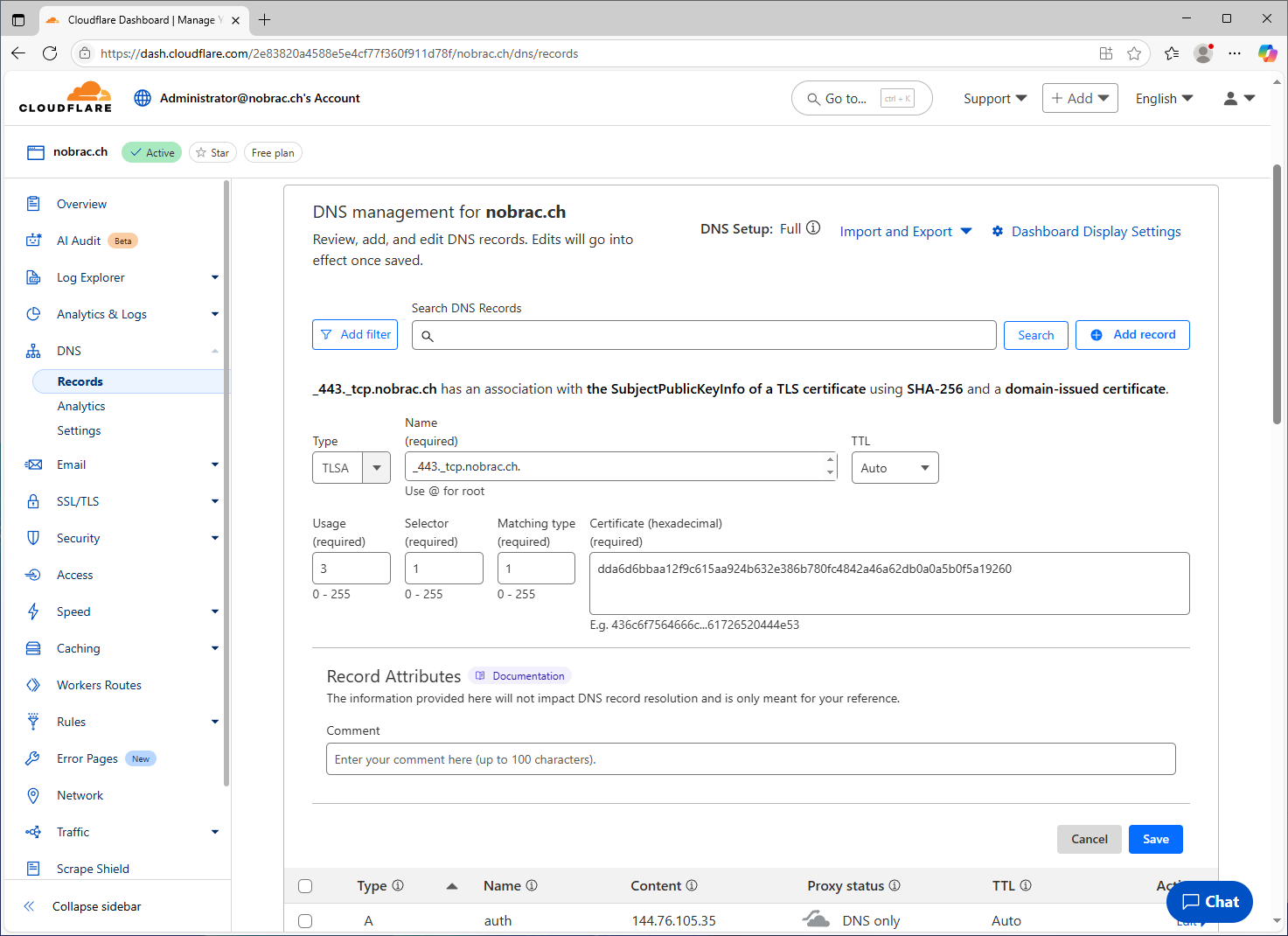
Task: Click the Caching sidebar icon
Action: (33, 648)
